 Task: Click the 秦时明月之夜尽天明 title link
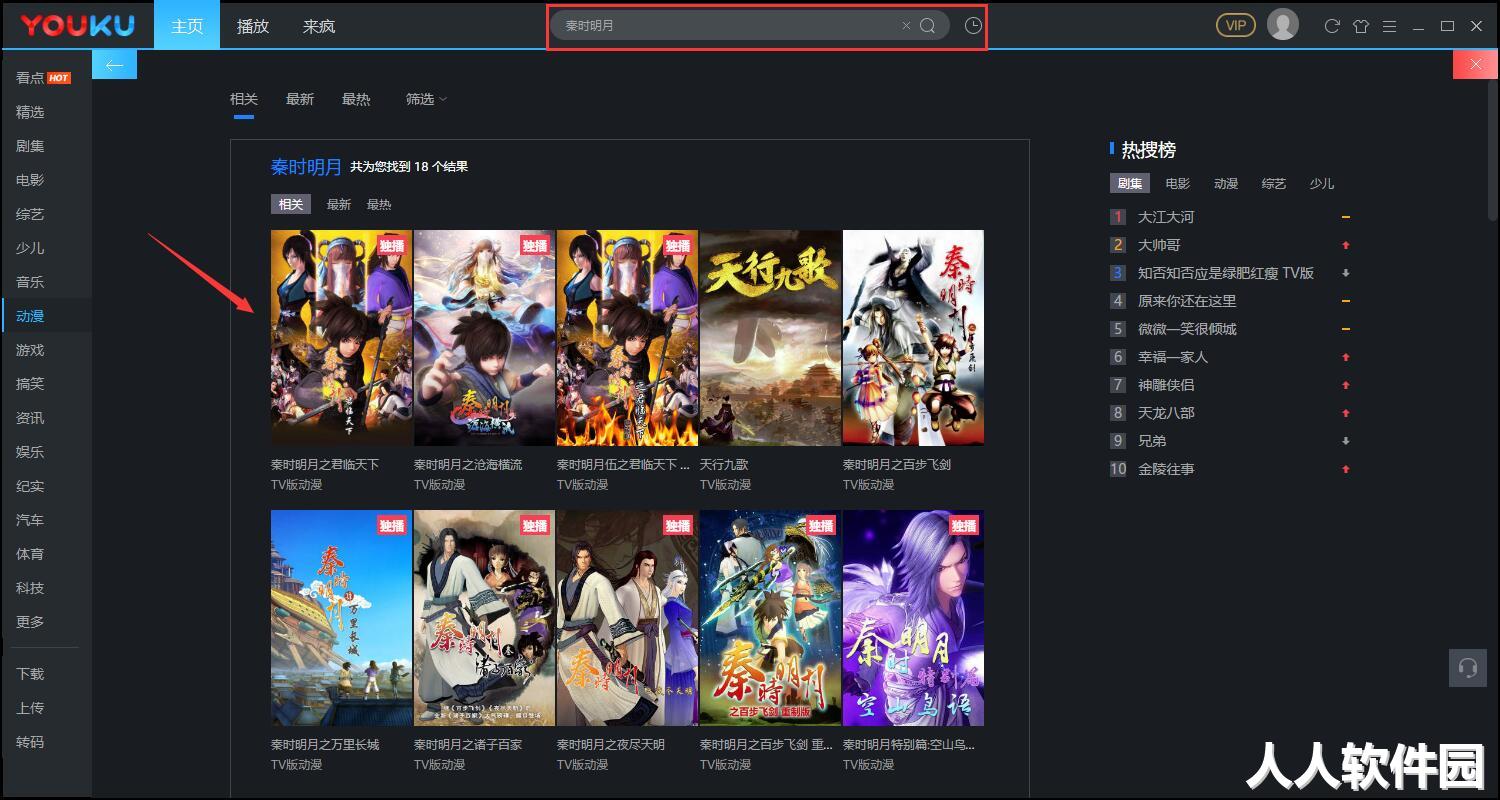click(611, 745)
